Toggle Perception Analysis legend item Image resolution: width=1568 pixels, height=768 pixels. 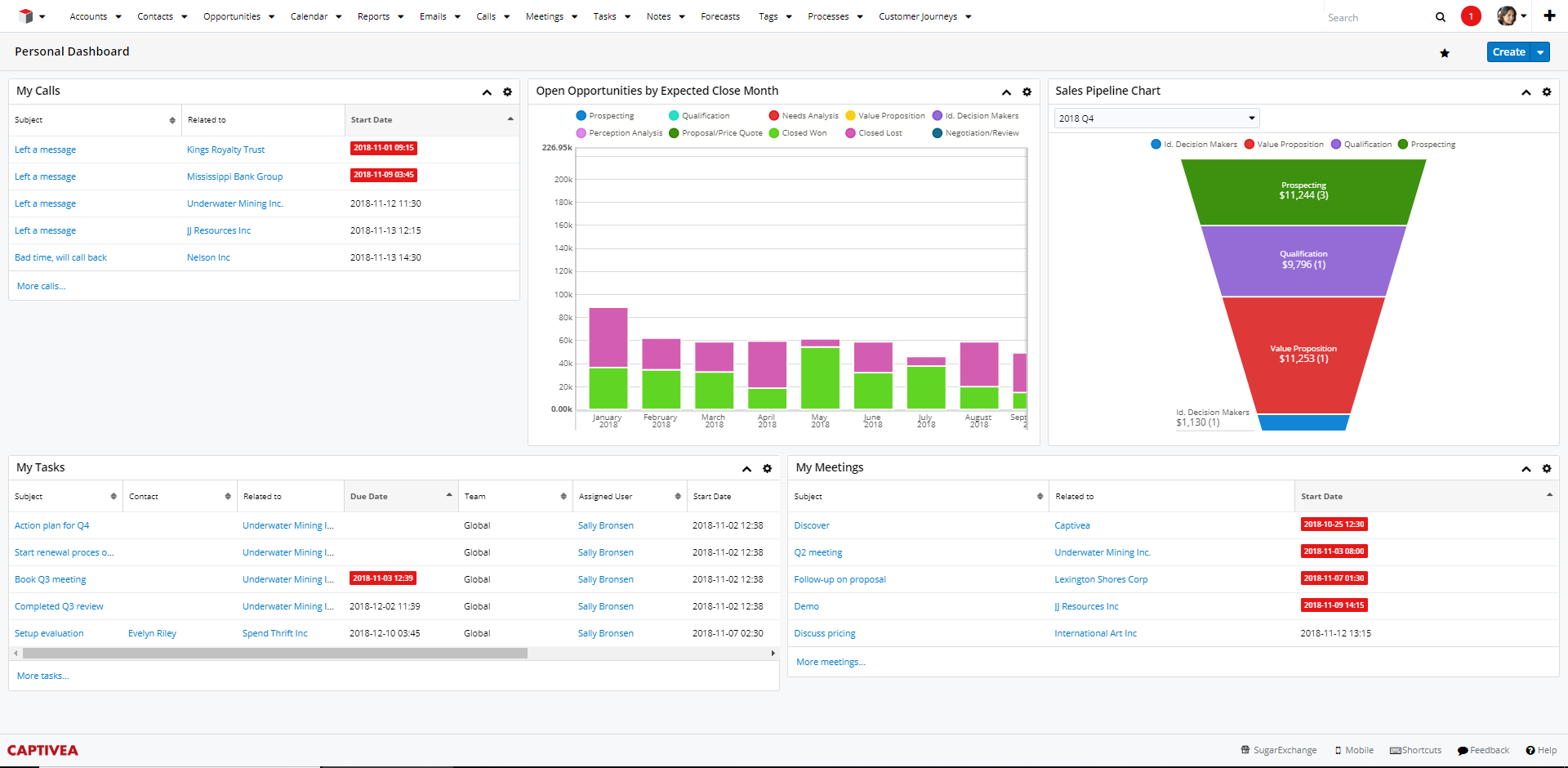click(x=619, y=133)
